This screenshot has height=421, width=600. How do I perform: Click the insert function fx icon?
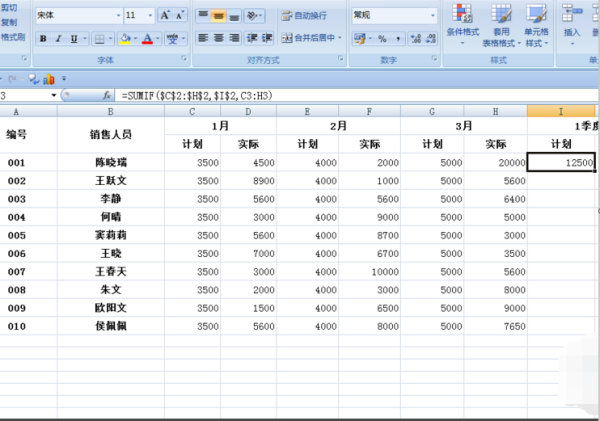[x=107, y=95]
